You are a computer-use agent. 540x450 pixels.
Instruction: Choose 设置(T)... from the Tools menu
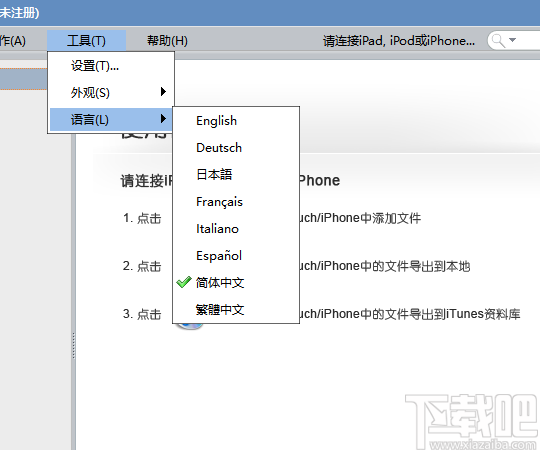tap(111, 66)
